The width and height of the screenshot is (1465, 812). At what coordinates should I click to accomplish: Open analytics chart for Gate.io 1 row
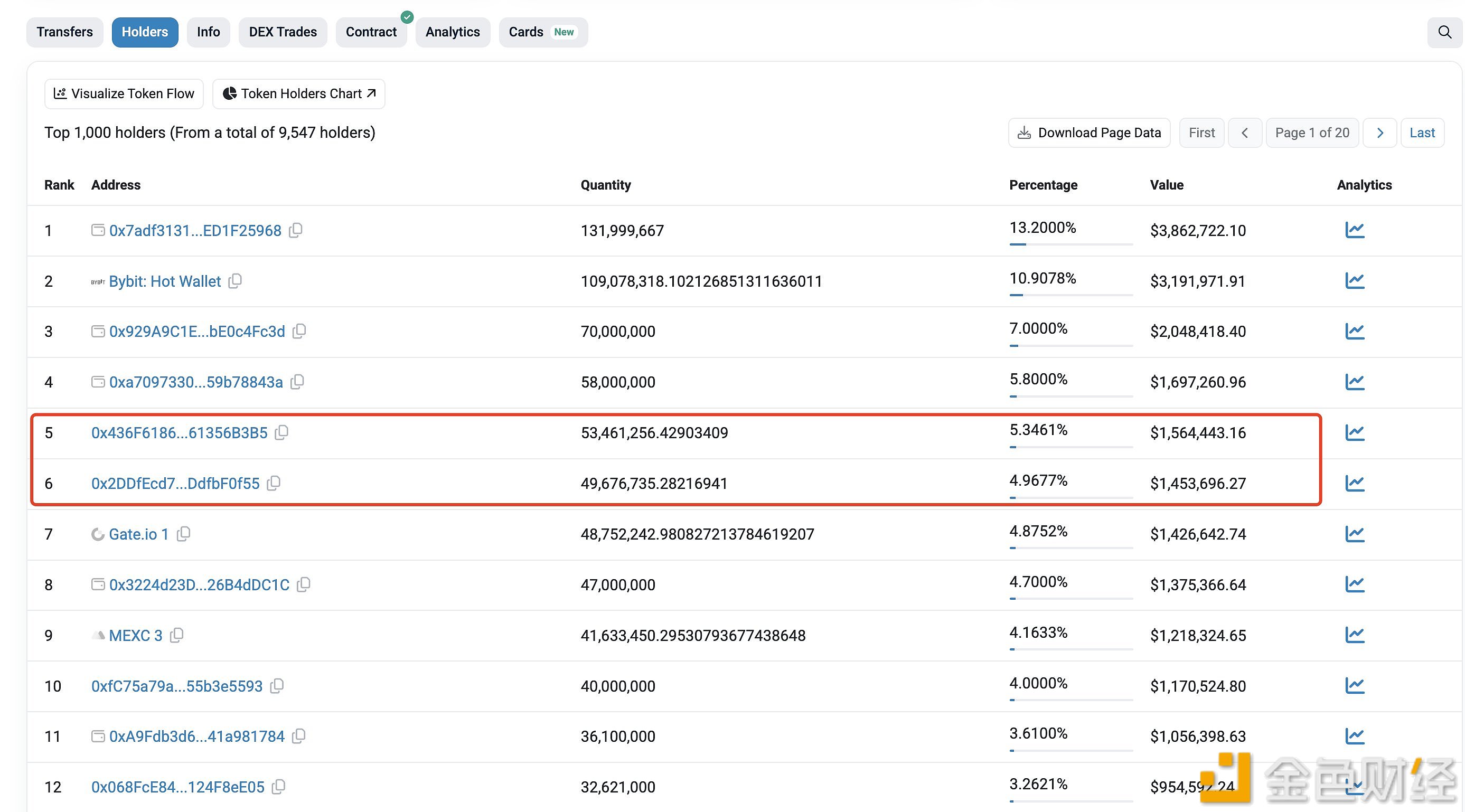click(1355, 534)
